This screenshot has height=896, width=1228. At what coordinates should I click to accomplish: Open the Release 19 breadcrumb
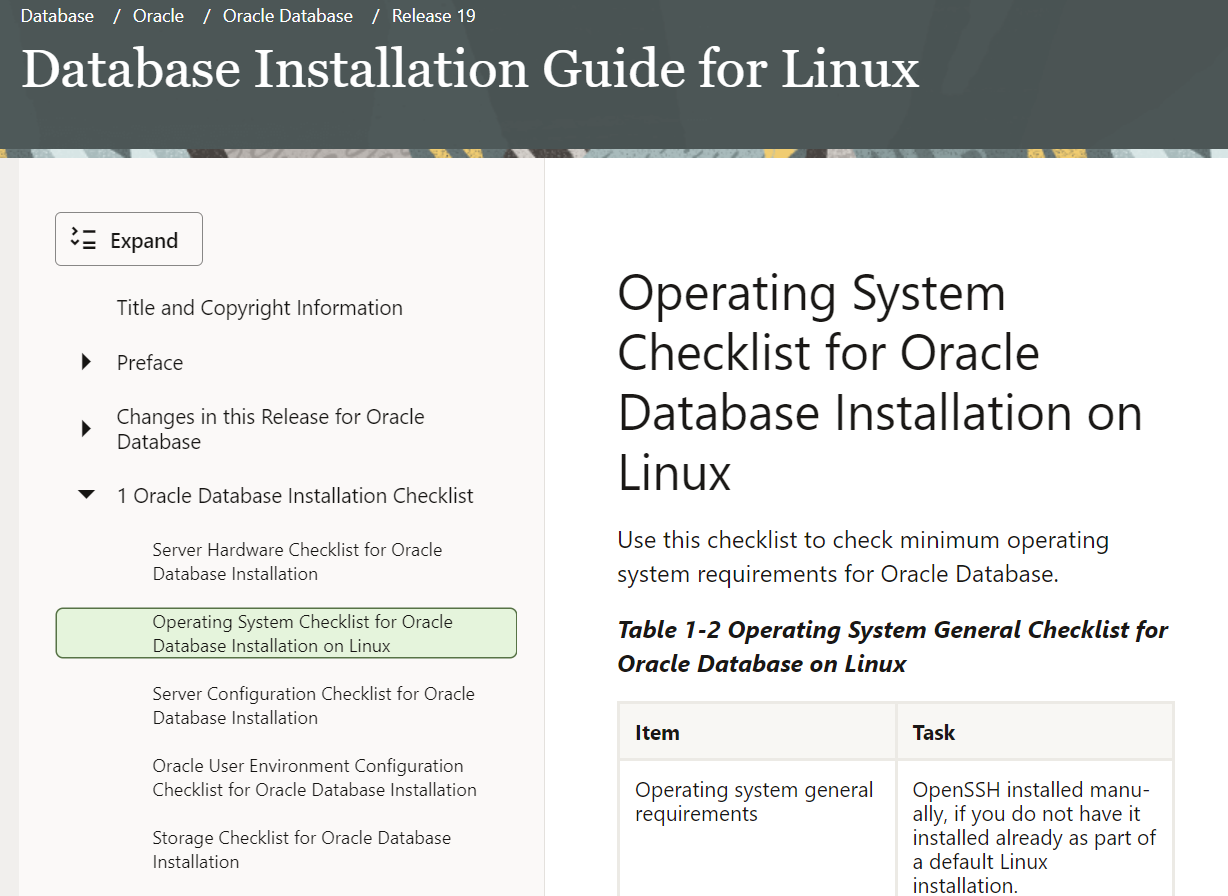point(433,16)
